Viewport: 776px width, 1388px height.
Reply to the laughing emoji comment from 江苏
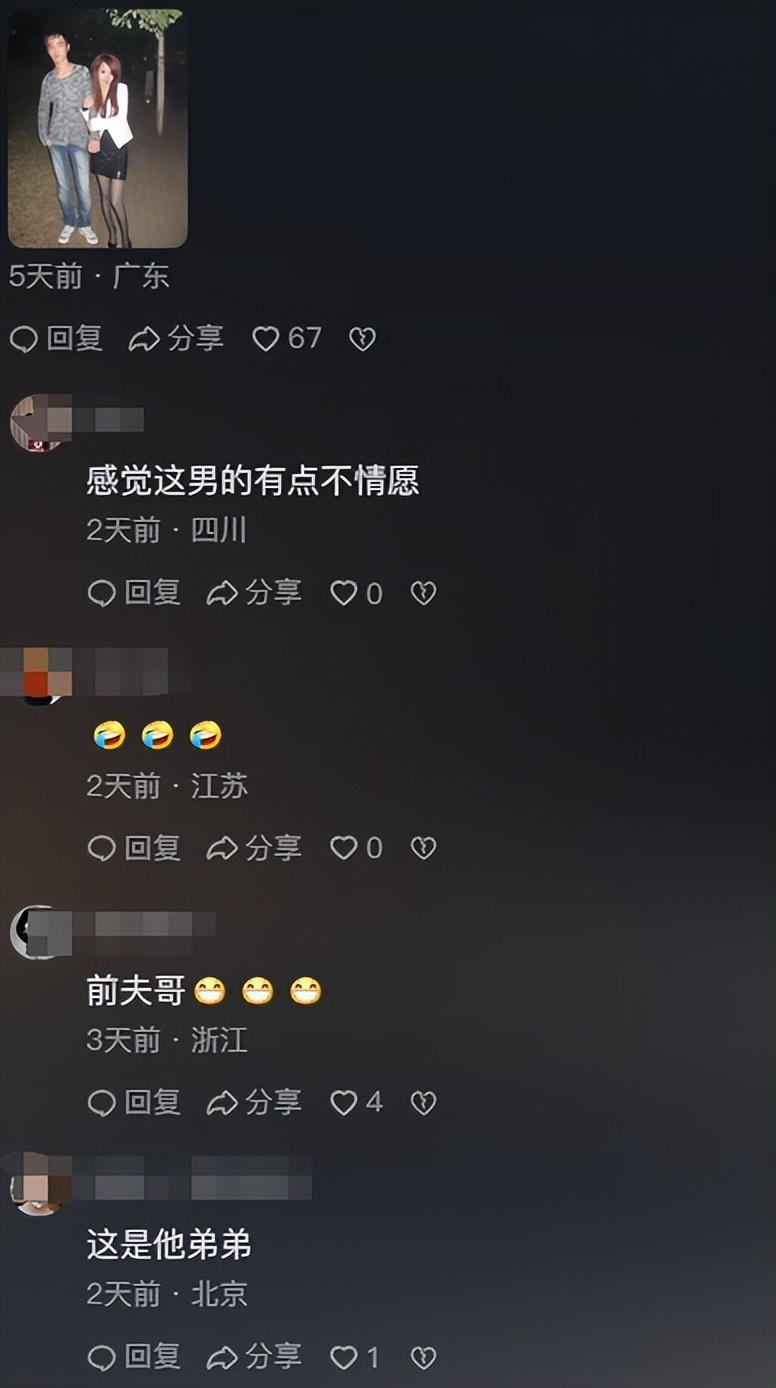tap(134, 848)
